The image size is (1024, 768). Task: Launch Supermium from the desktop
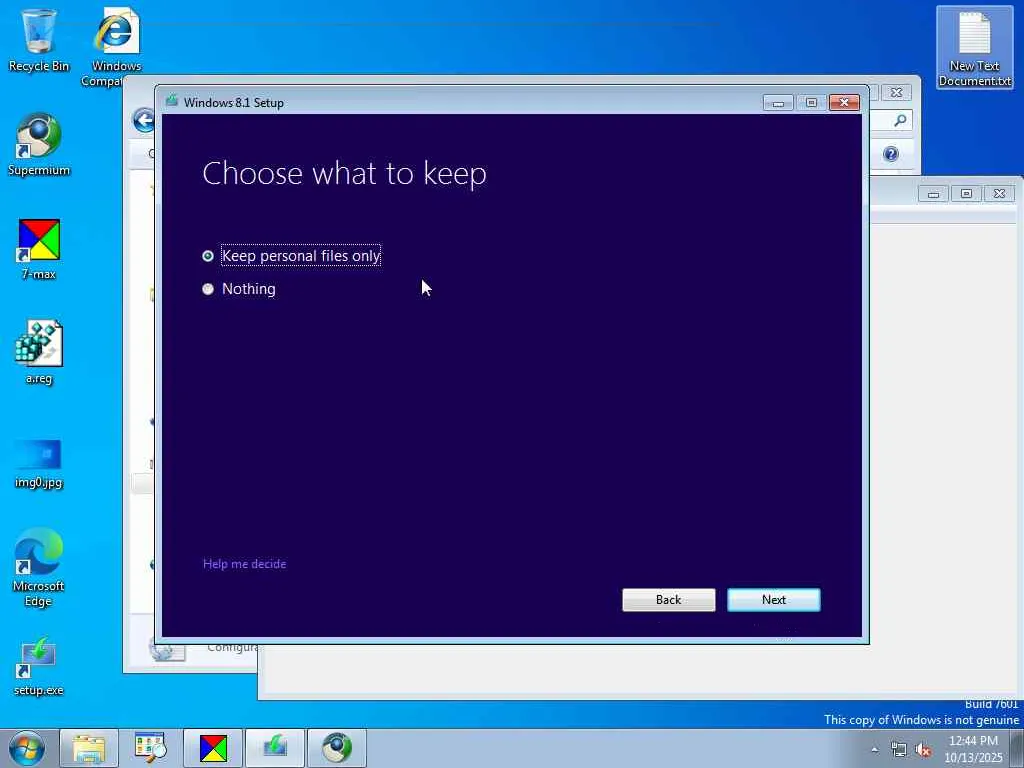pos(39,145)
